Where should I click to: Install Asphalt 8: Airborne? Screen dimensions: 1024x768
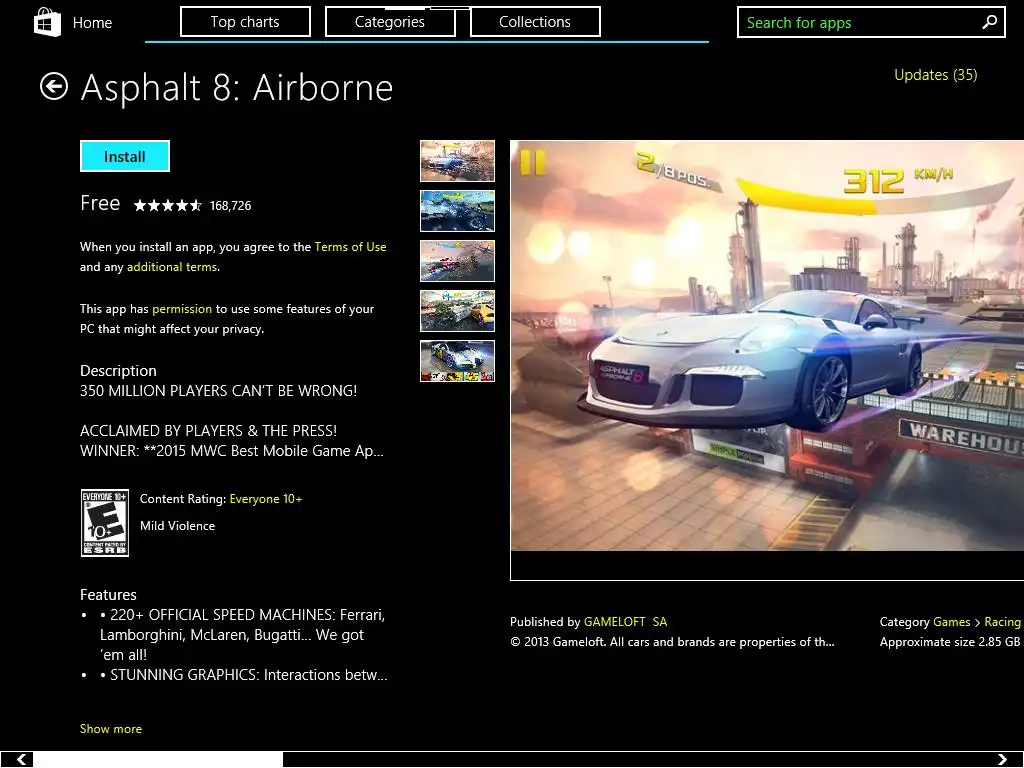point(125,156)
